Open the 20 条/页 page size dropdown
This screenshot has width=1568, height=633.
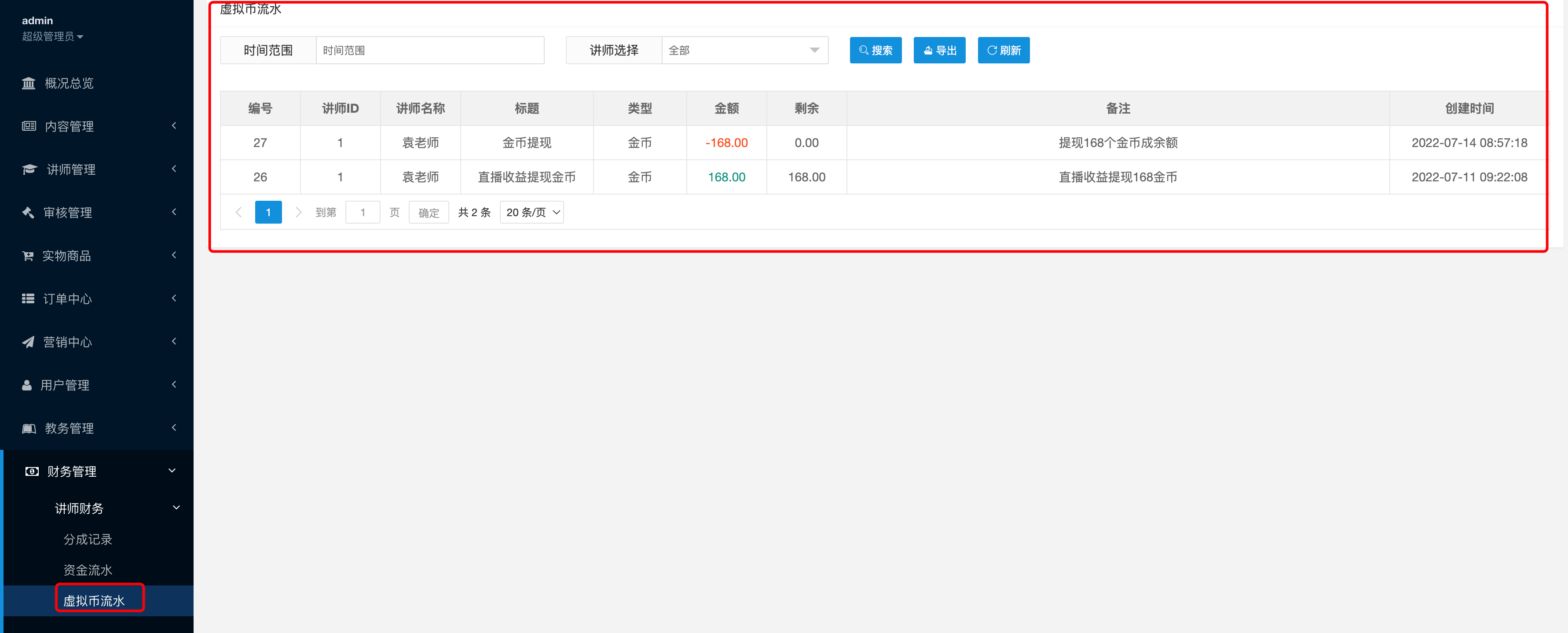pyautogui.click(x=532, y=212)
